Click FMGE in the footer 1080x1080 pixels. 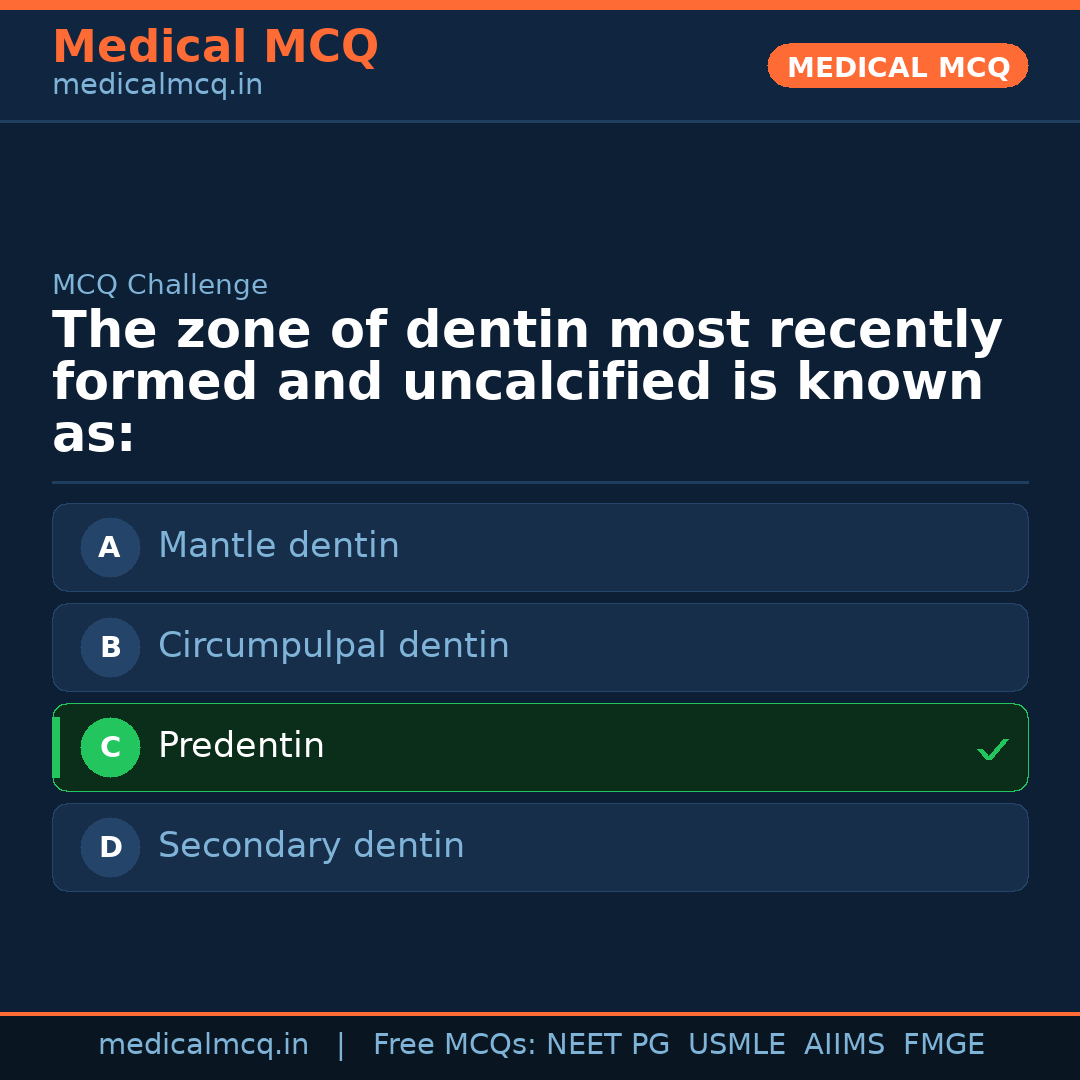tap(944, 1045)
